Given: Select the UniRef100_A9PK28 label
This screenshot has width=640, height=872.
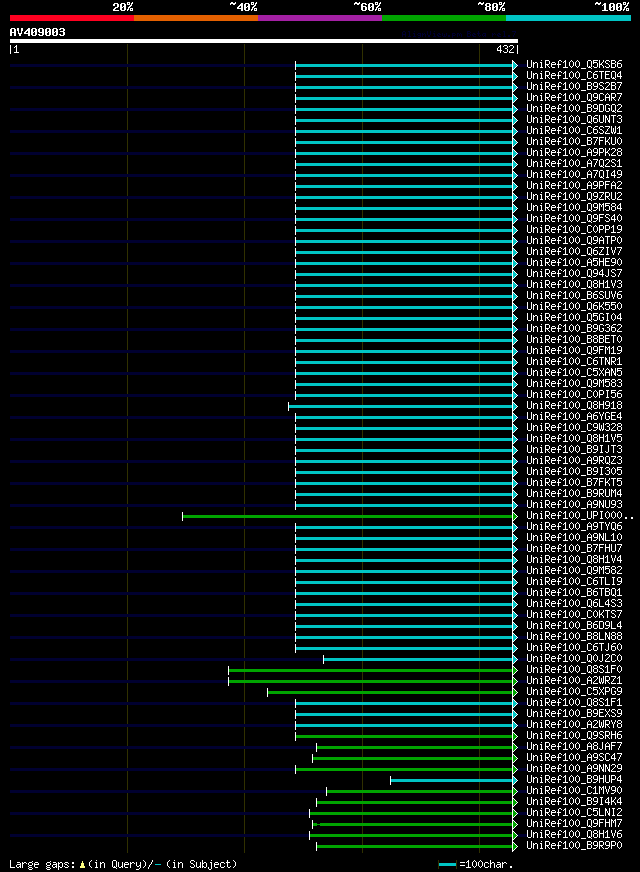Looking at the screenshot, I should point(574,152).
